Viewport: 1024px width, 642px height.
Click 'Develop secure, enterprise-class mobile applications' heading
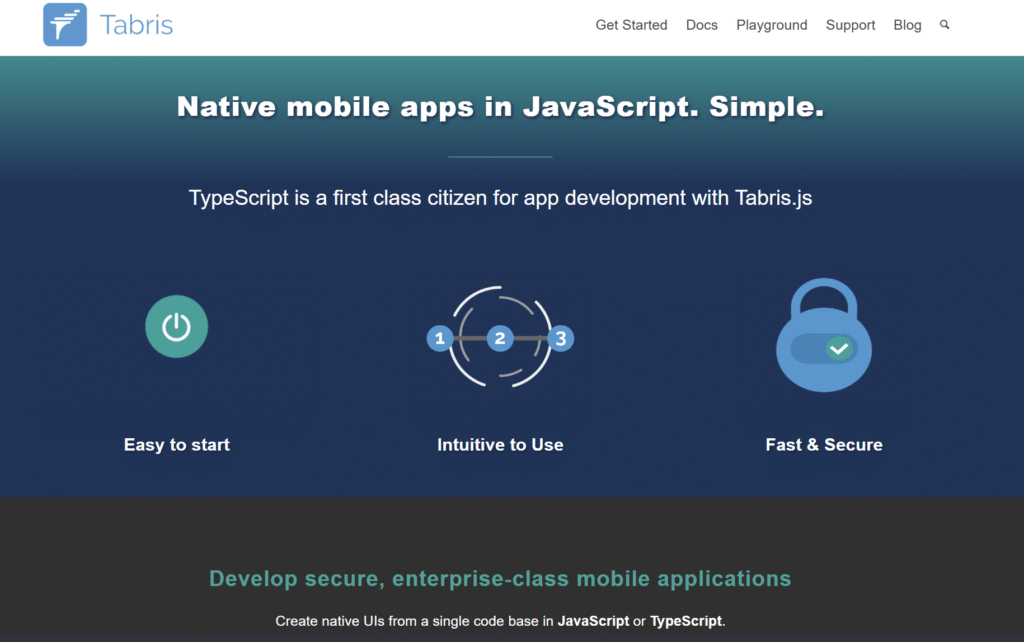pos(500,579)
